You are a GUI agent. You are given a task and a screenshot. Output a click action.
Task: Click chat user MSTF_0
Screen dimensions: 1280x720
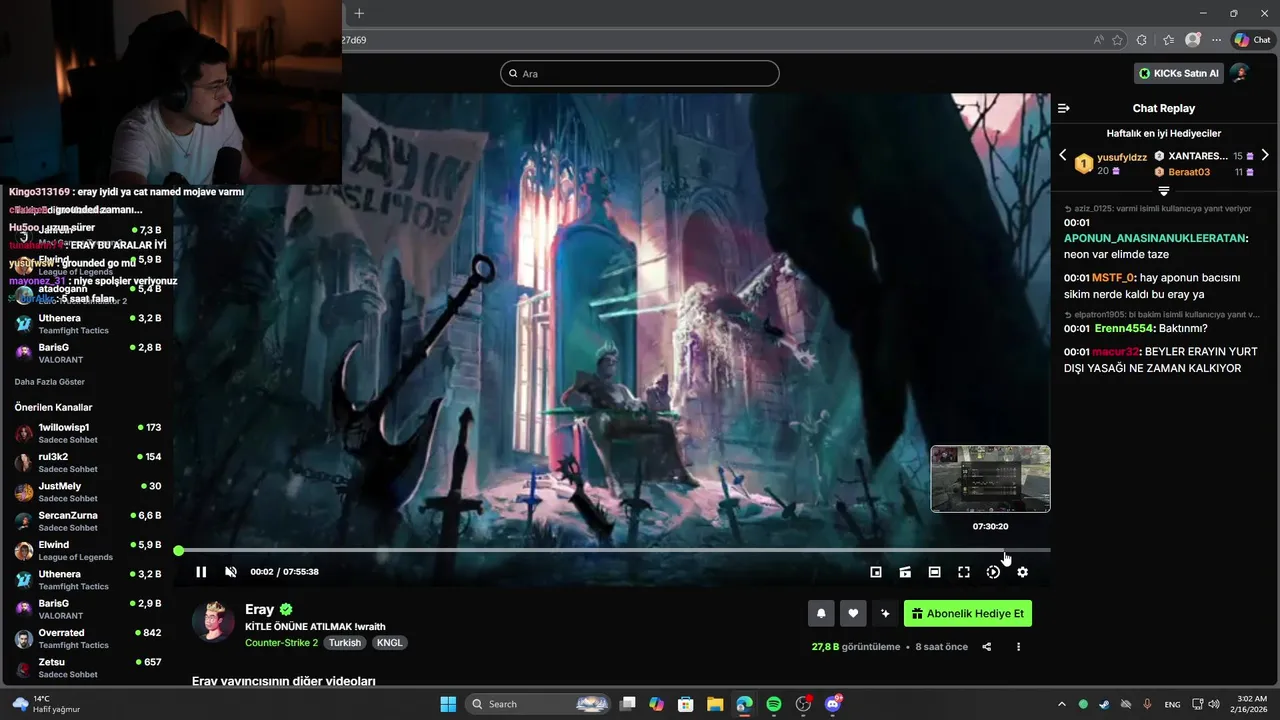(x=1112, y=277)
